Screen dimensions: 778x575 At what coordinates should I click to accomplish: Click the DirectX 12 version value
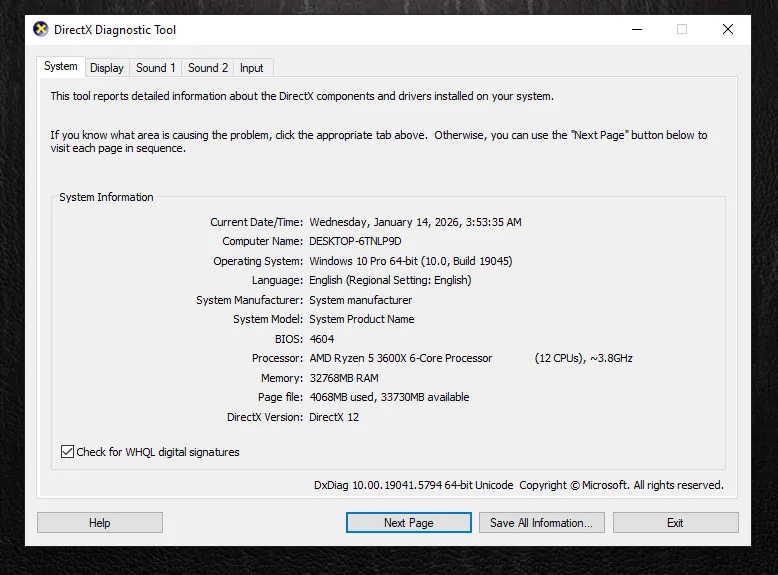(x=334, y=417)
